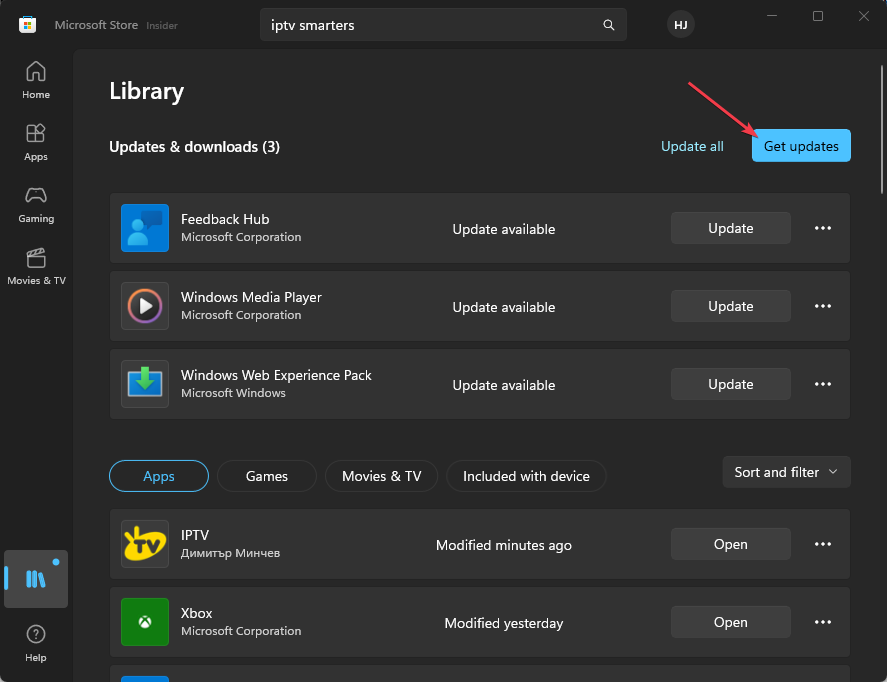Screen dimensions: 887x682
Task: Open more options for Windows Web Experience Pack
Action: (x=823, y=384)
